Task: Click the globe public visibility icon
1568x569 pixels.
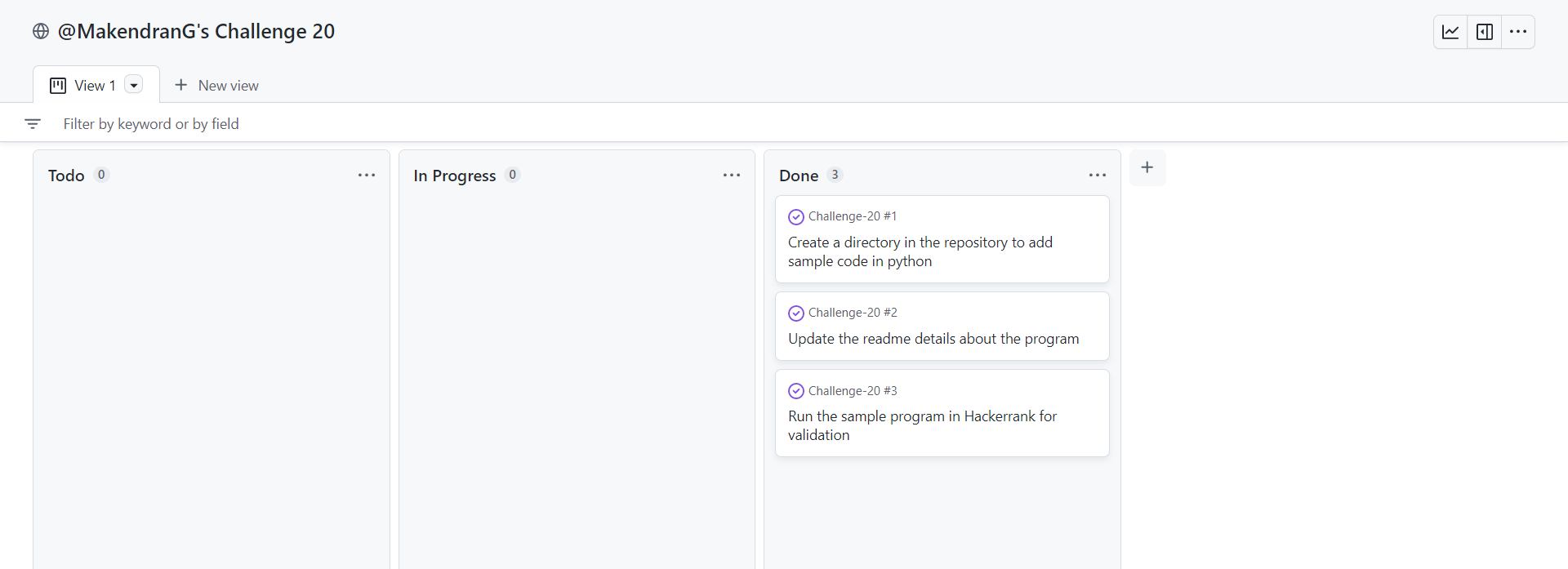Action: [x=41, y=31]
